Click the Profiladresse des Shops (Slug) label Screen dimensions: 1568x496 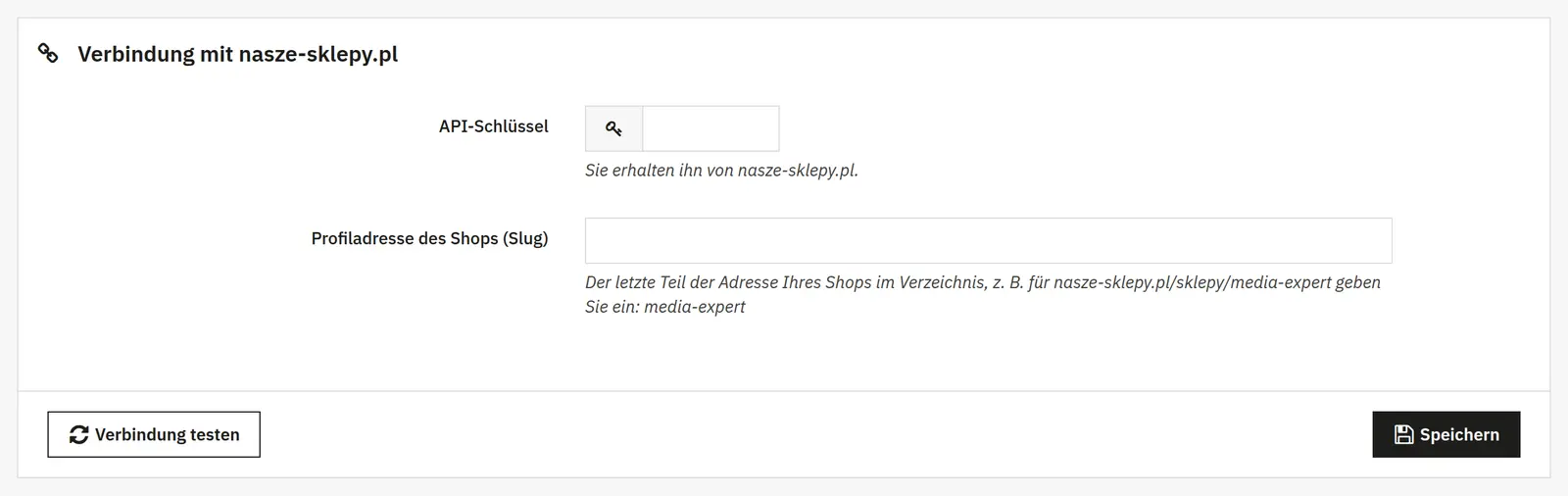tap(430, 238)
